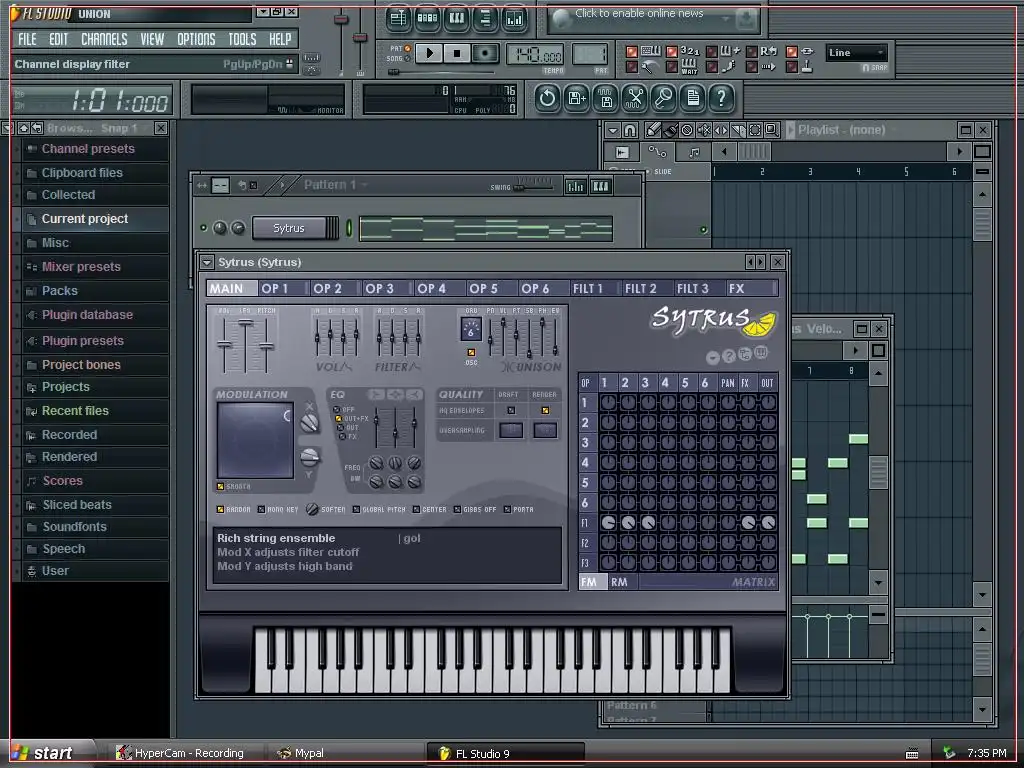Open the playlist view from the toolbar
Image resolution: width=1024 pixels, height=768 pixels.
[398, 19]
